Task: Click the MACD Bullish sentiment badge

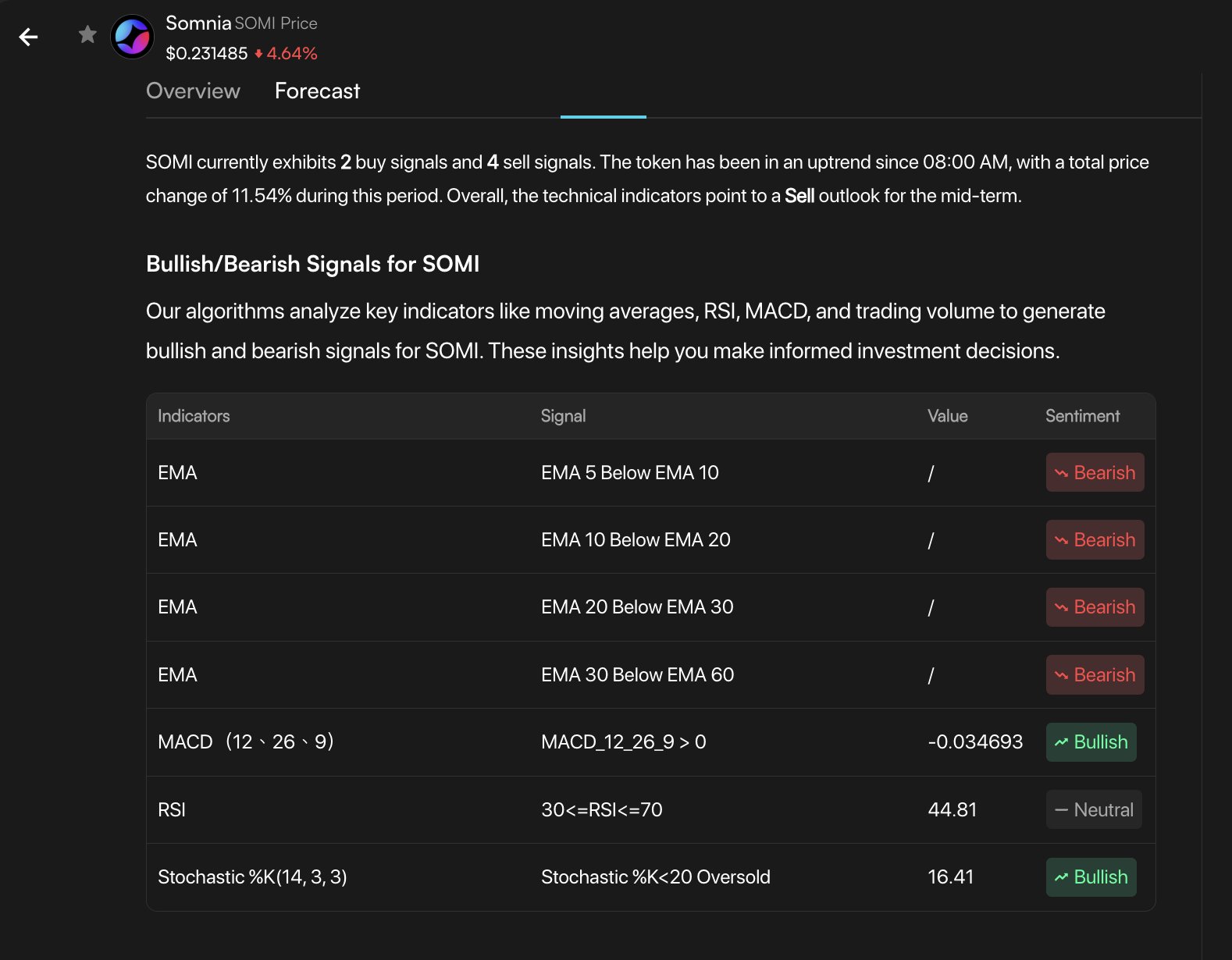Action: click(1091, 742)
